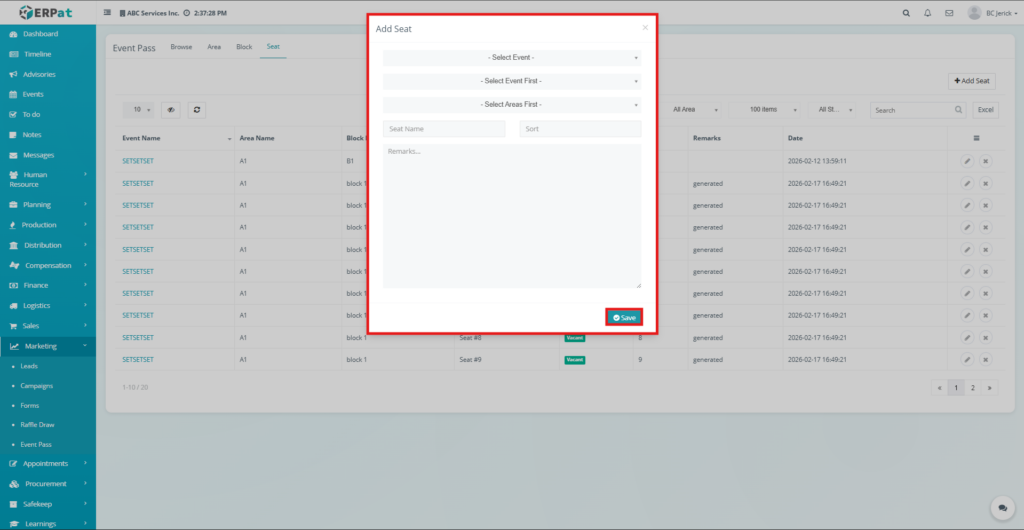1024x530 pixels.
Task: Expand the Production menu
Action: 48,225
